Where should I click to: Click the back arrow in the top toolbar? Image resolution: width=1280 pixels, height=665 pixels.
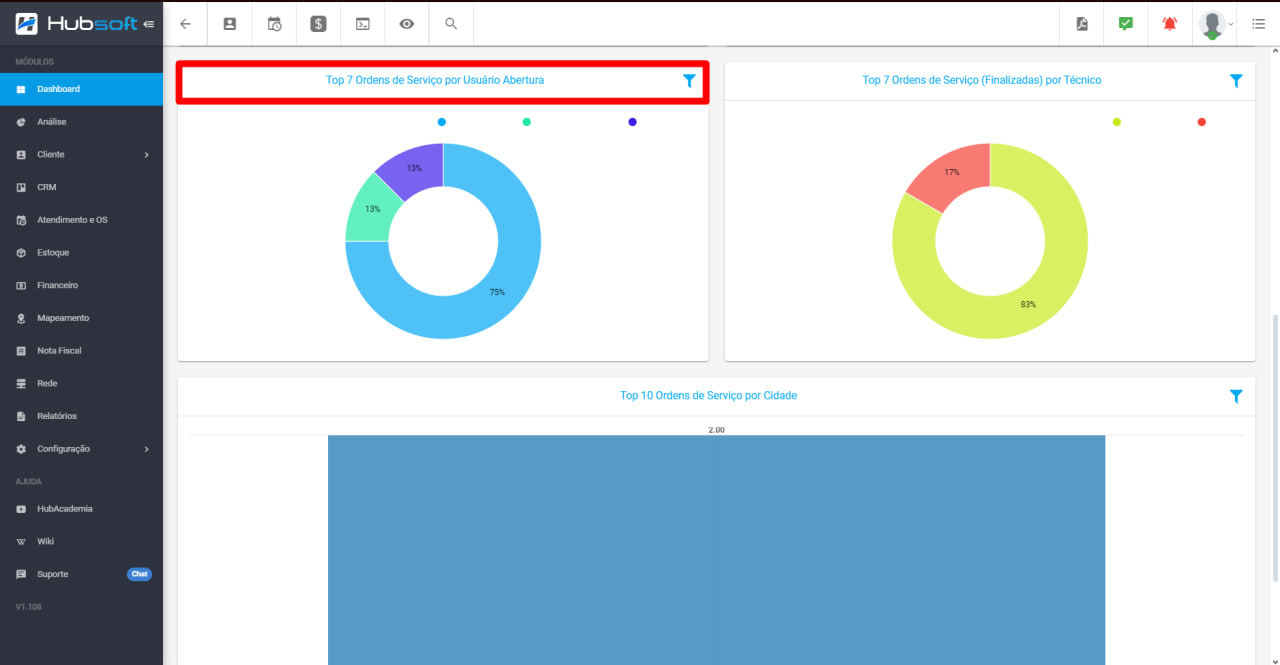(x=185, y=24)
